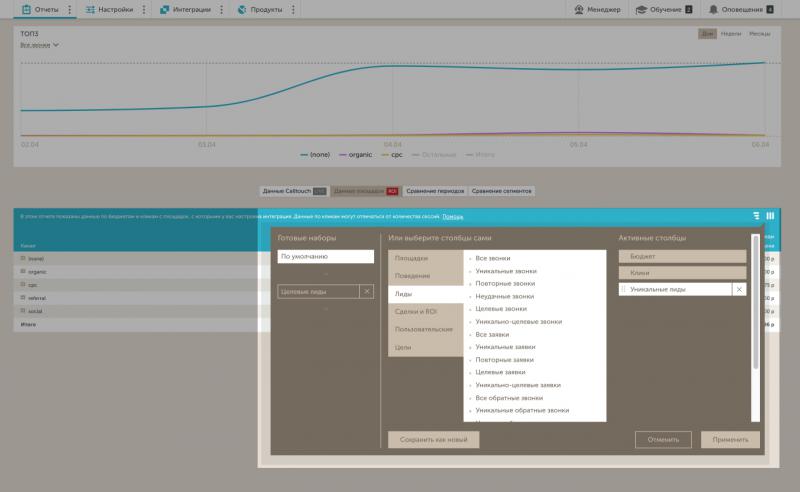The height and width of the screenshot is (492, 800).
Task: Delete the Целевые лиды preset
Action: pos(366,291)
